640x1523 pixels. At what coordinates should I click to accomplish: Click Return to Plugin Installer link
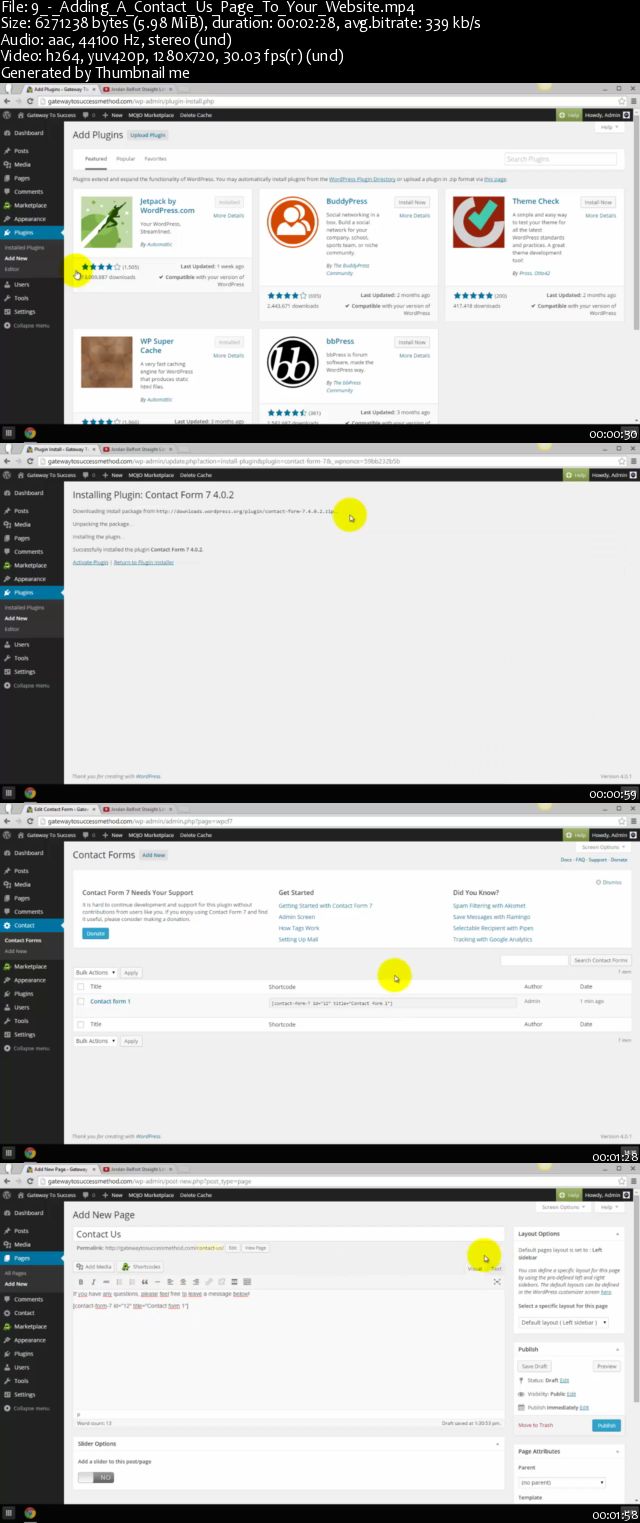(144, 562)
